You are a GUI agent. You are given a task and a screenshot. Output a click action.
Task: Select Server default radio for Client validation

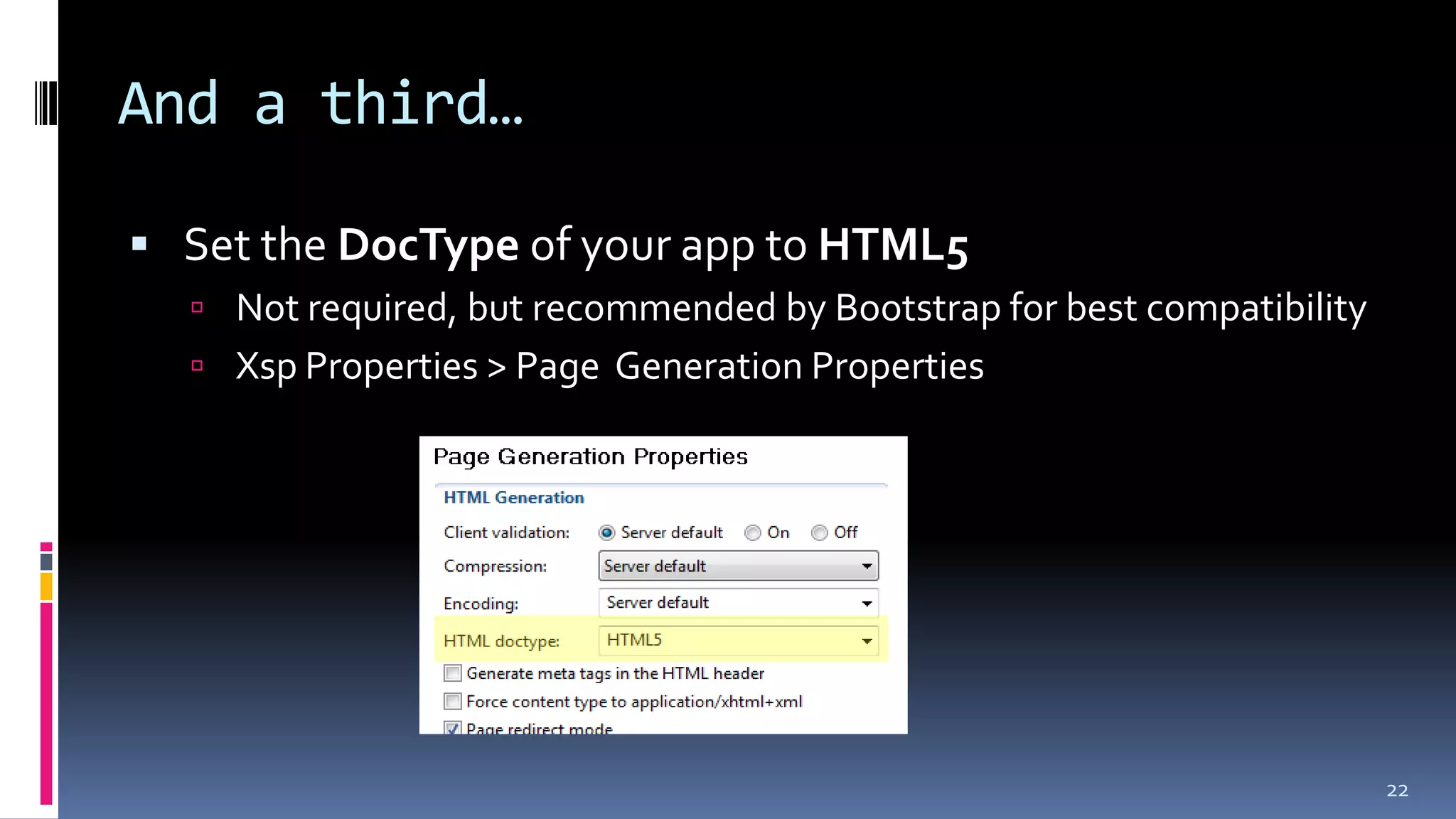[x=606, y=532]
